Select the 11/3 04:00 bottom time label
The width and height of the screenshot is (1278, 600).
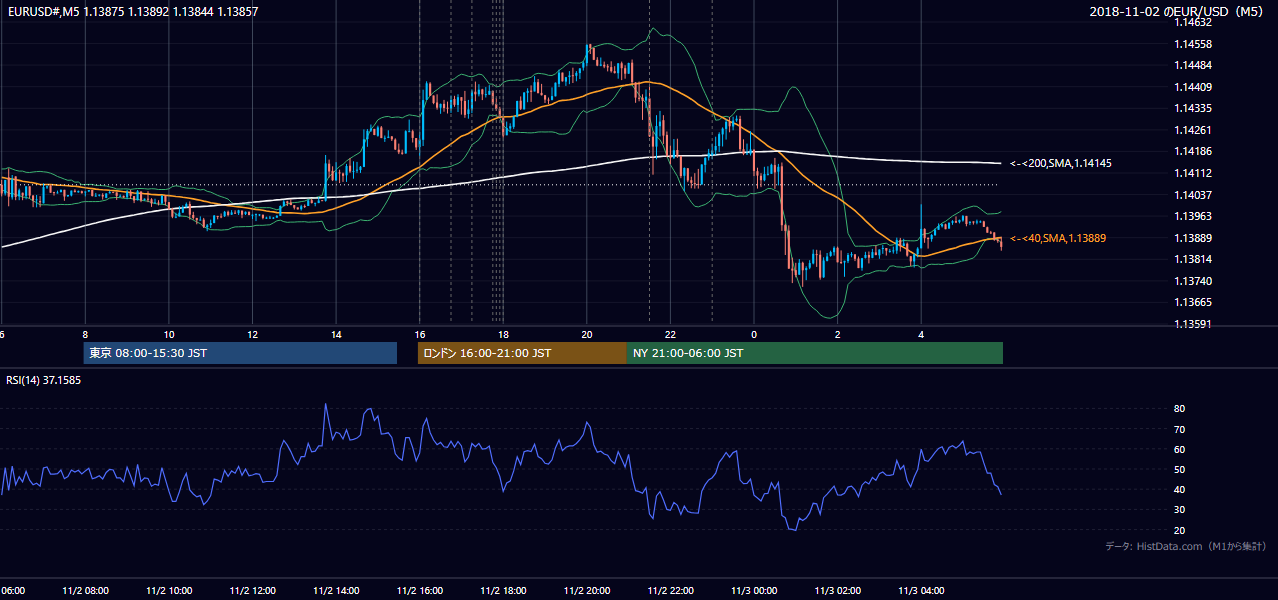(921, 591)
